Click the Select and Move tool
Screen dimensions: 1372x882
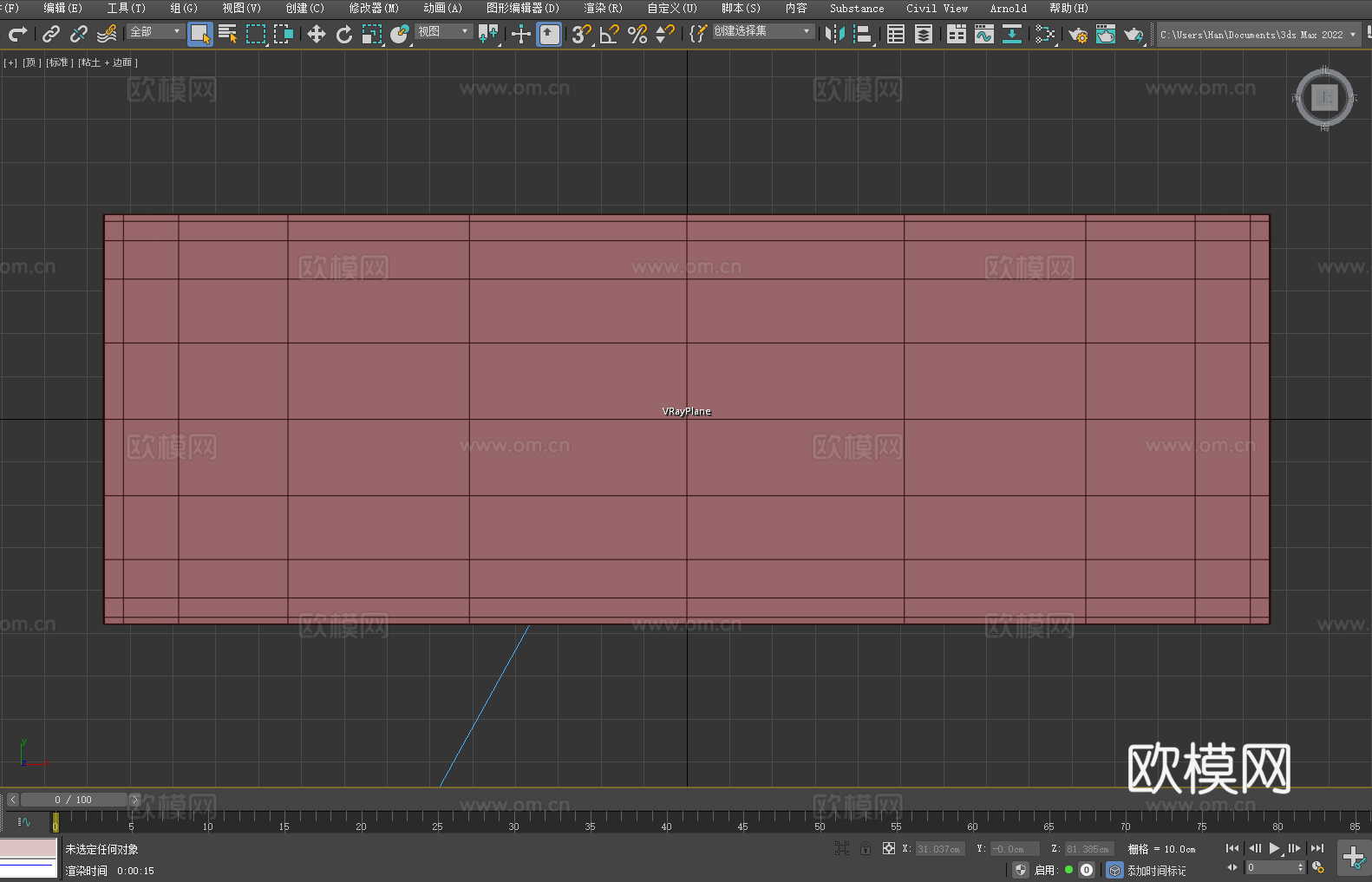point(317,34)
